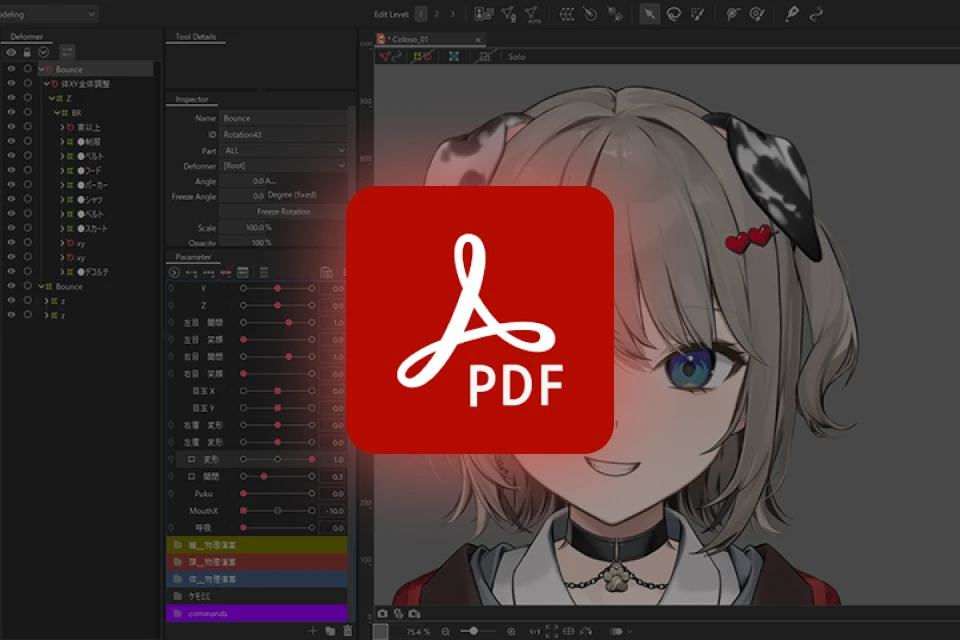Reset canvas zoom to 1:1
Viewport: 960px width, 640px height.
[x=534, y=631]
